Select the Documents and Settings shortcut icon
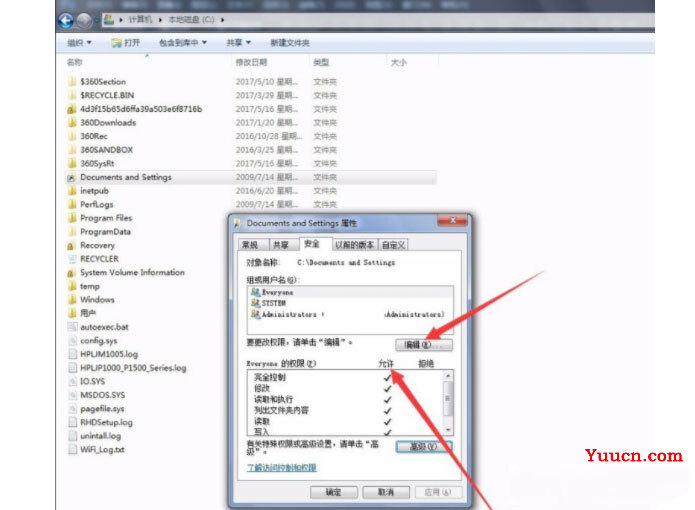 pyautogui.click(x=71, y=178)
